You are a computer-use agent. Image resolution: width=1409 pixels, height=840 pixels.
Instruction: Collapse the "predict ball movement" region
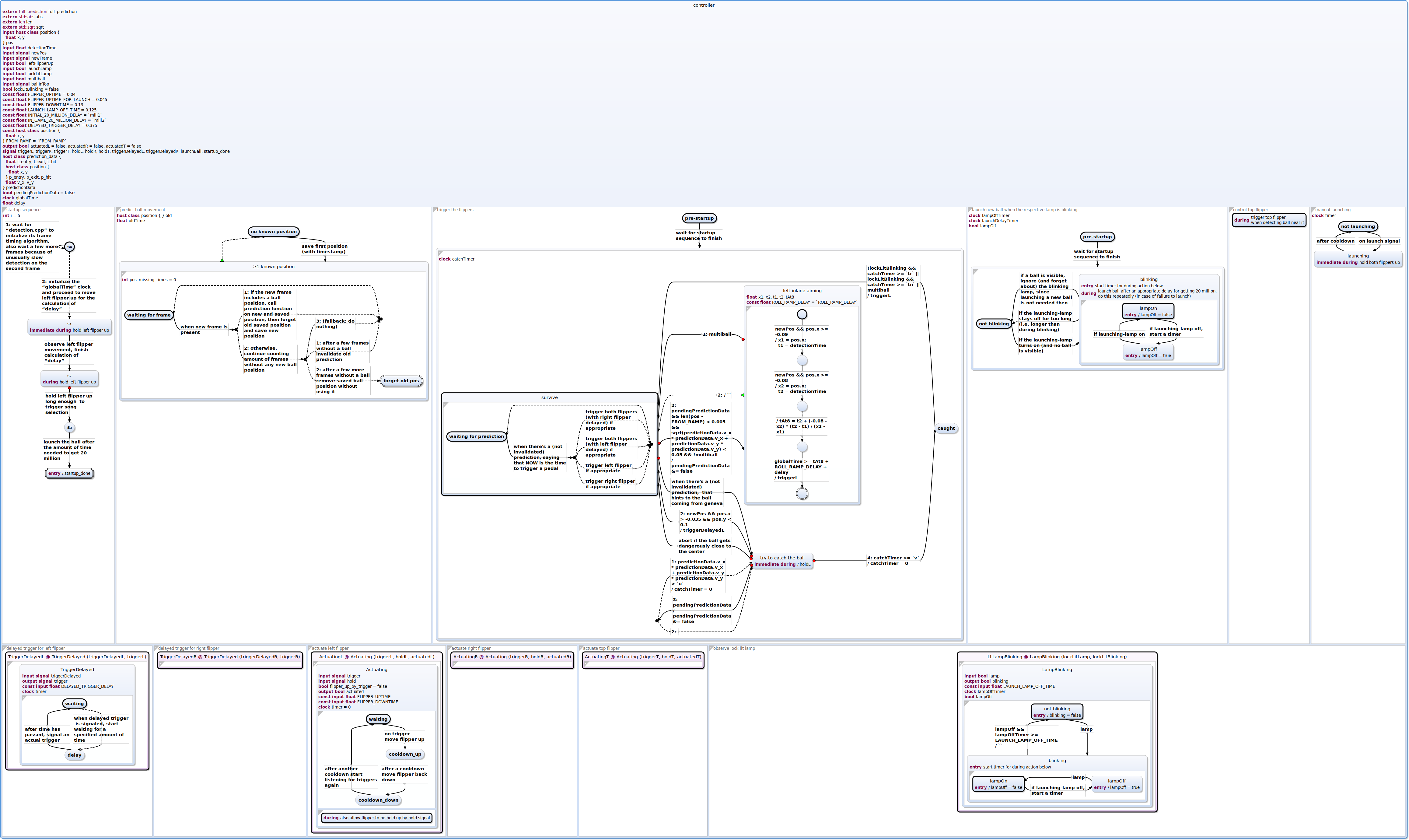[x=118, y=210]
